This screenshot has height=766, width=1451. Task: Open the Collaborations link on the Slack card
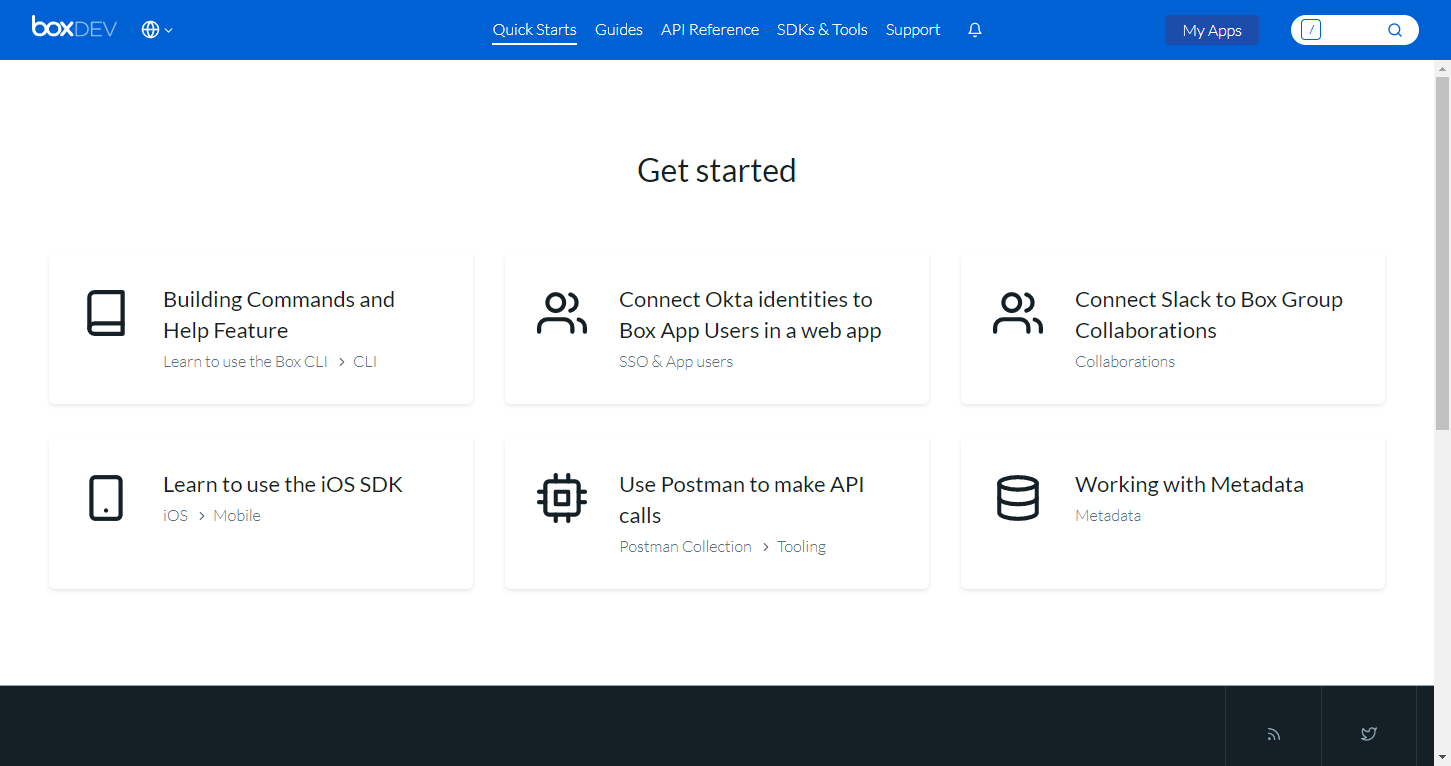point(1124,361)
